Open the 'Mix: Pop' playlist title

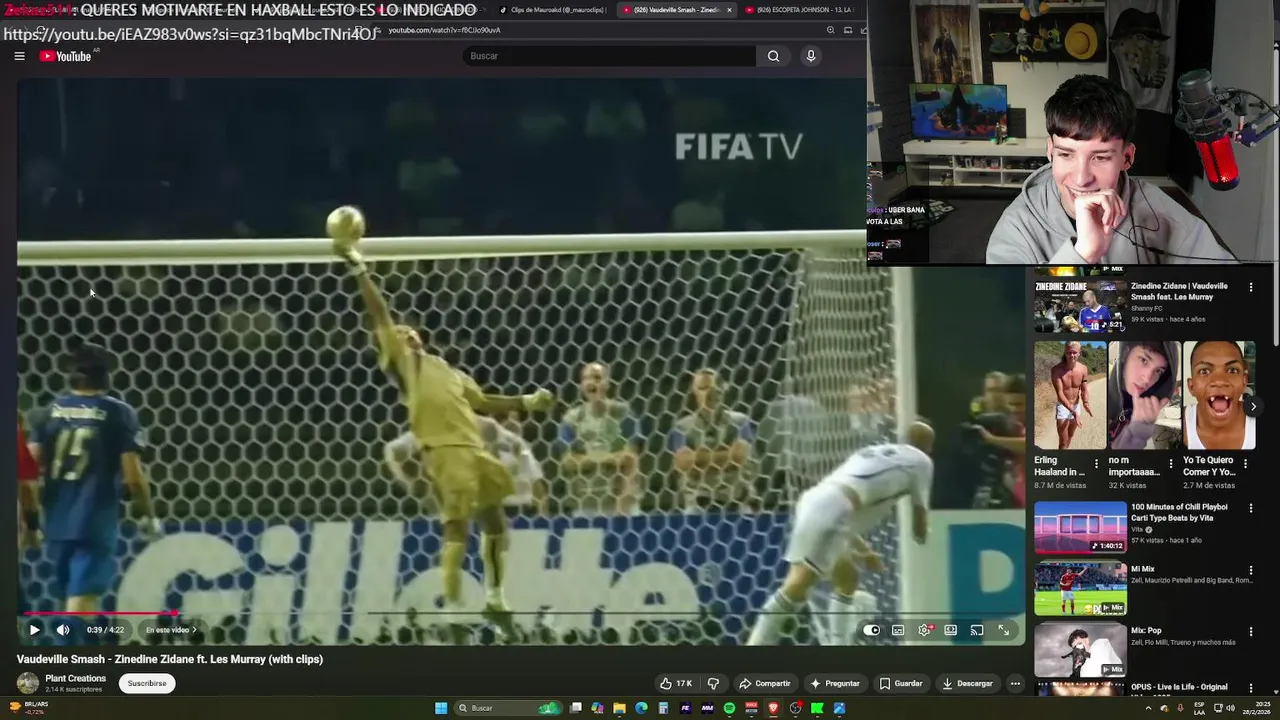(x=1146, y=631)
